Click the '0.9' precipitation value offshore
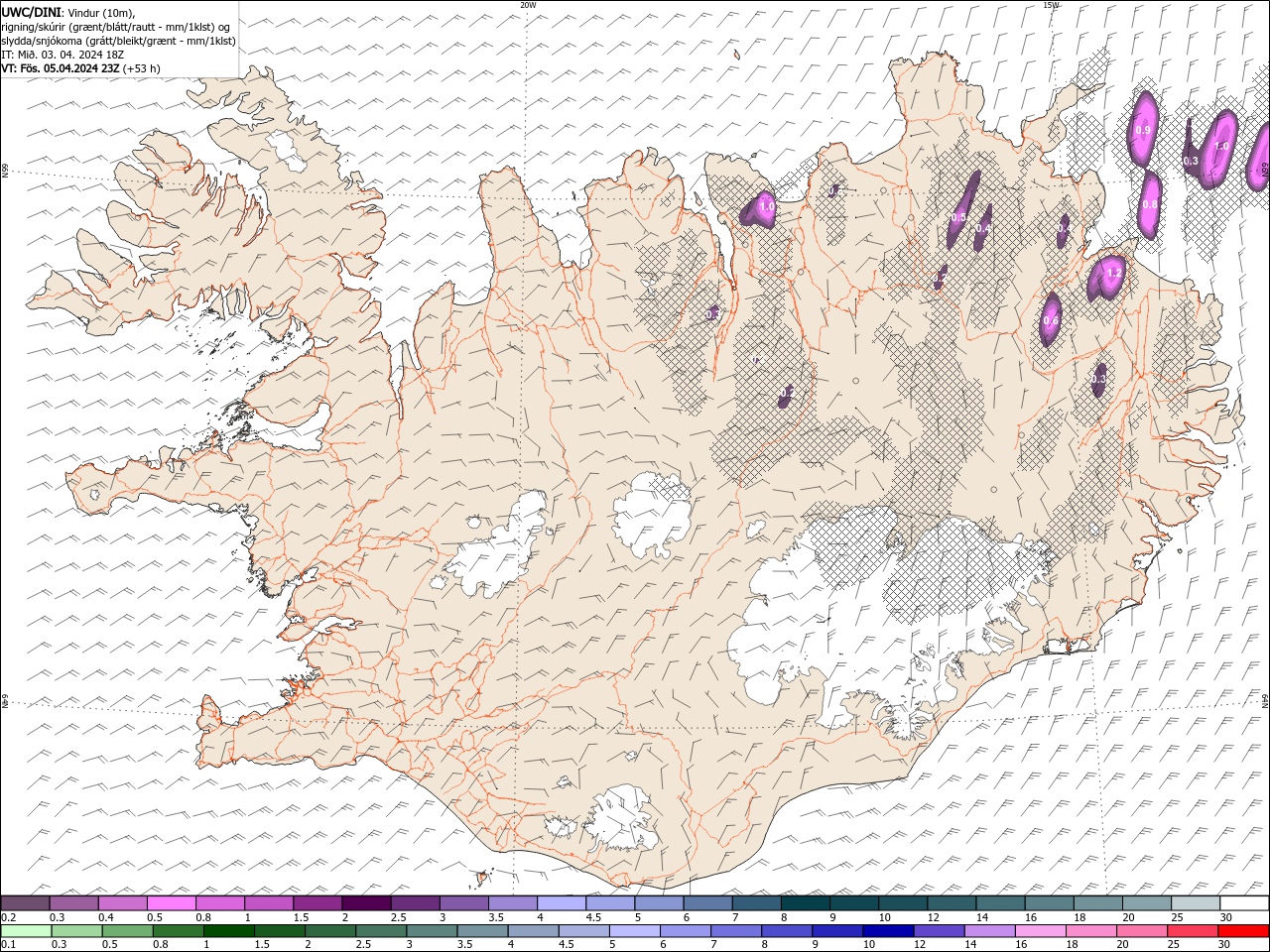Screen dimensions: 1270x952 click(x=1142, y=130)
